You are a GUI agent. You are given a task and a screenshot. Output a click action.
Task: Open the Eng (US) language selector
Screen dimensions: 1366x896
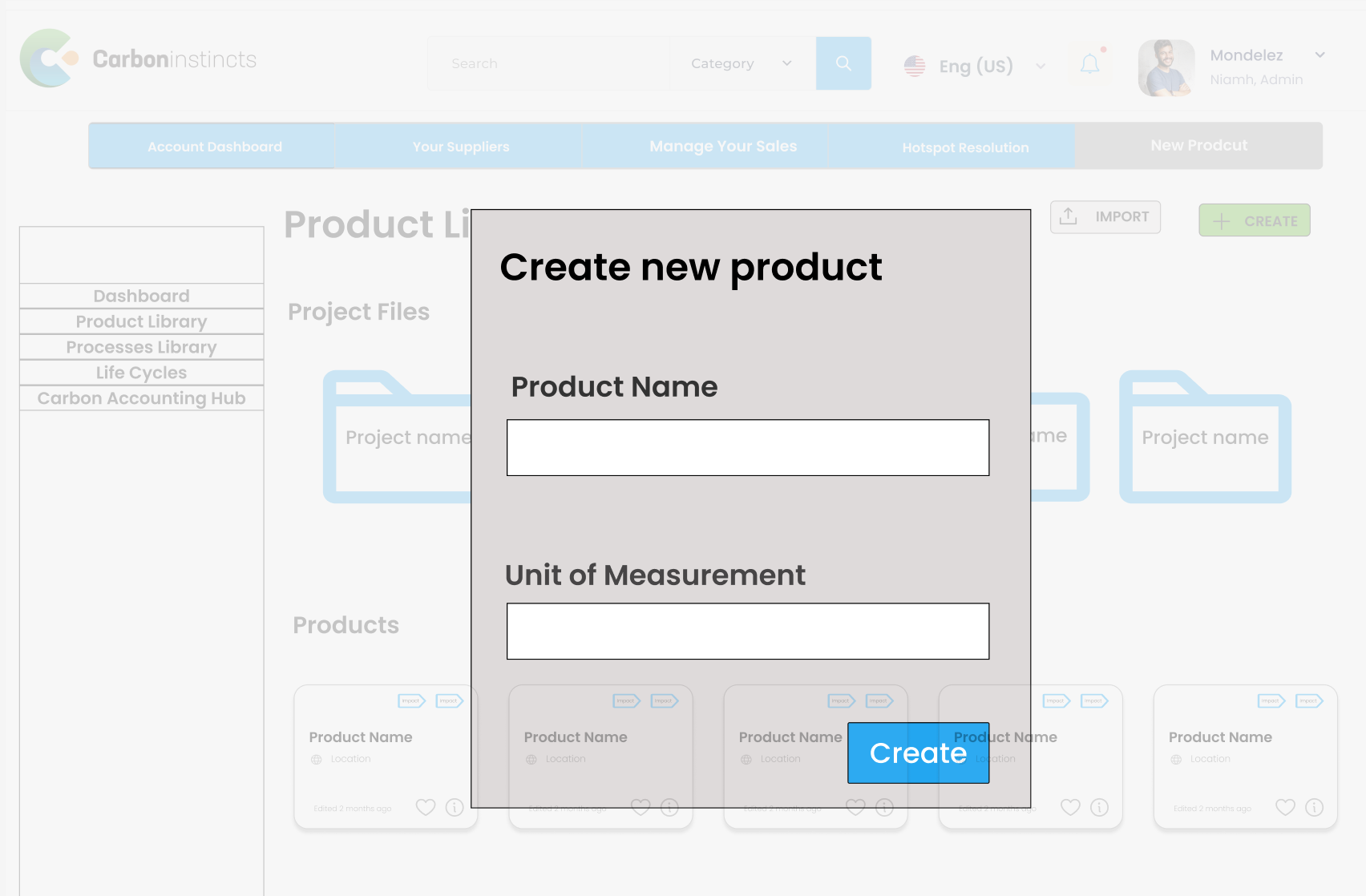[x=976, y=66]
